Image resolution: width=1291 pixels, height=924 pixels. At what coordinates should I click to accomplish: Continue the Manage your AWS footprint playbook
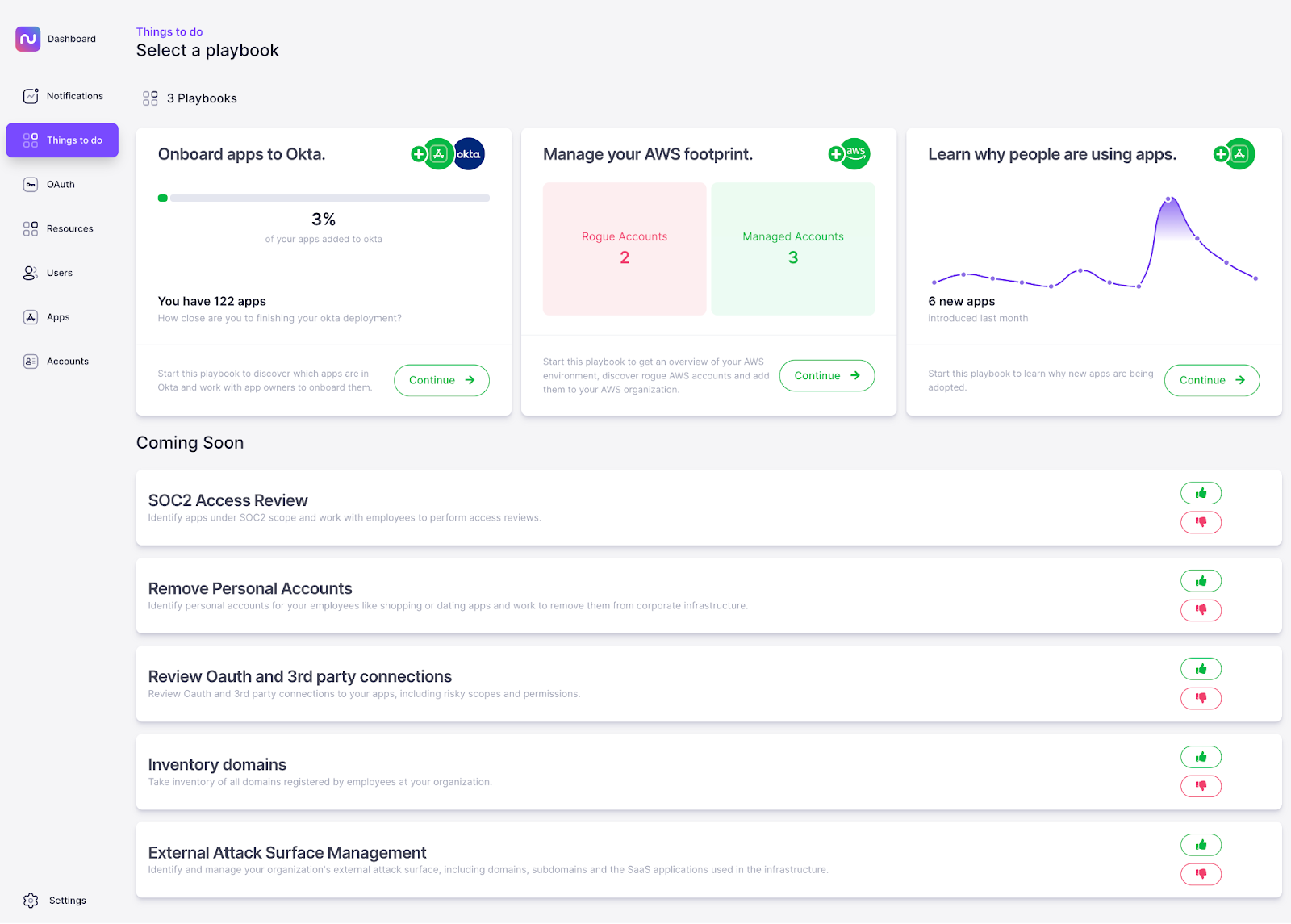[x=826, y=375]
